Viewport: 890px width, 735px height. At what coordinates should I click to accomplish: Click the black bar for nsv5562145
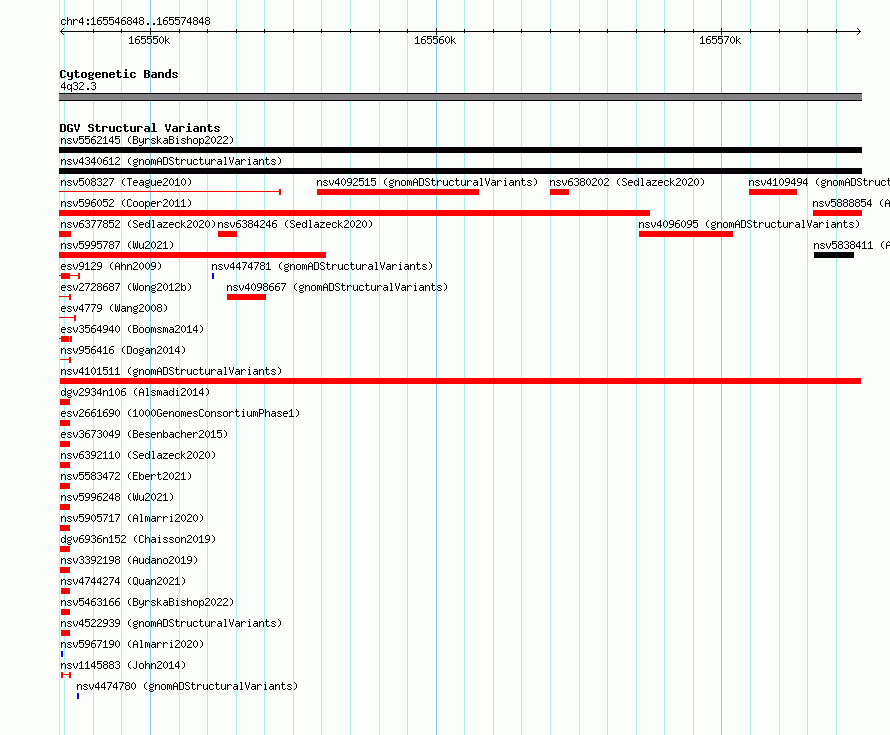[x=460, y=150]
